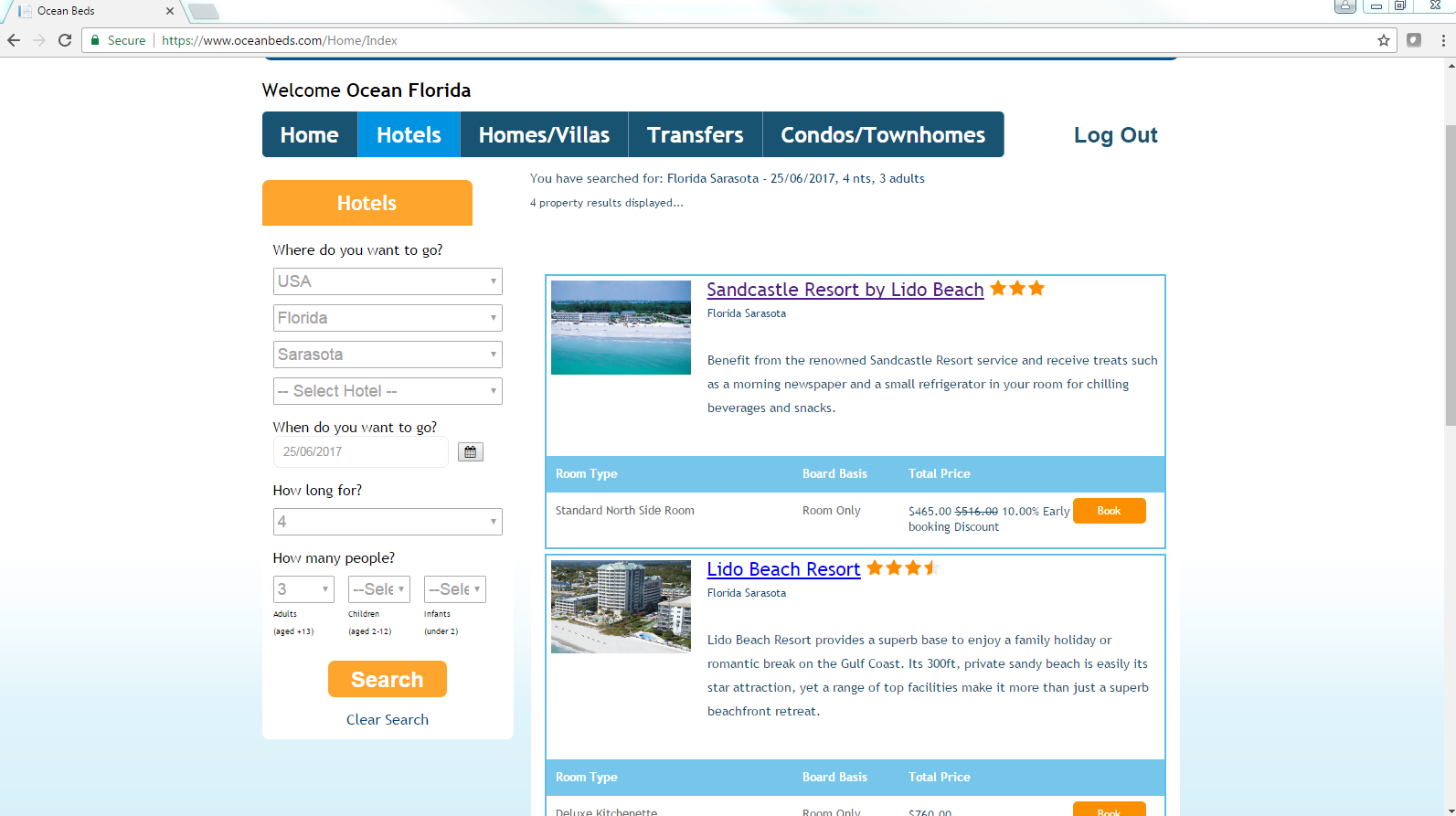Image resolution: width=1456 pixels, height=816 pixels.
Task: Click the browser forward arrow
Action: [39, 40]
